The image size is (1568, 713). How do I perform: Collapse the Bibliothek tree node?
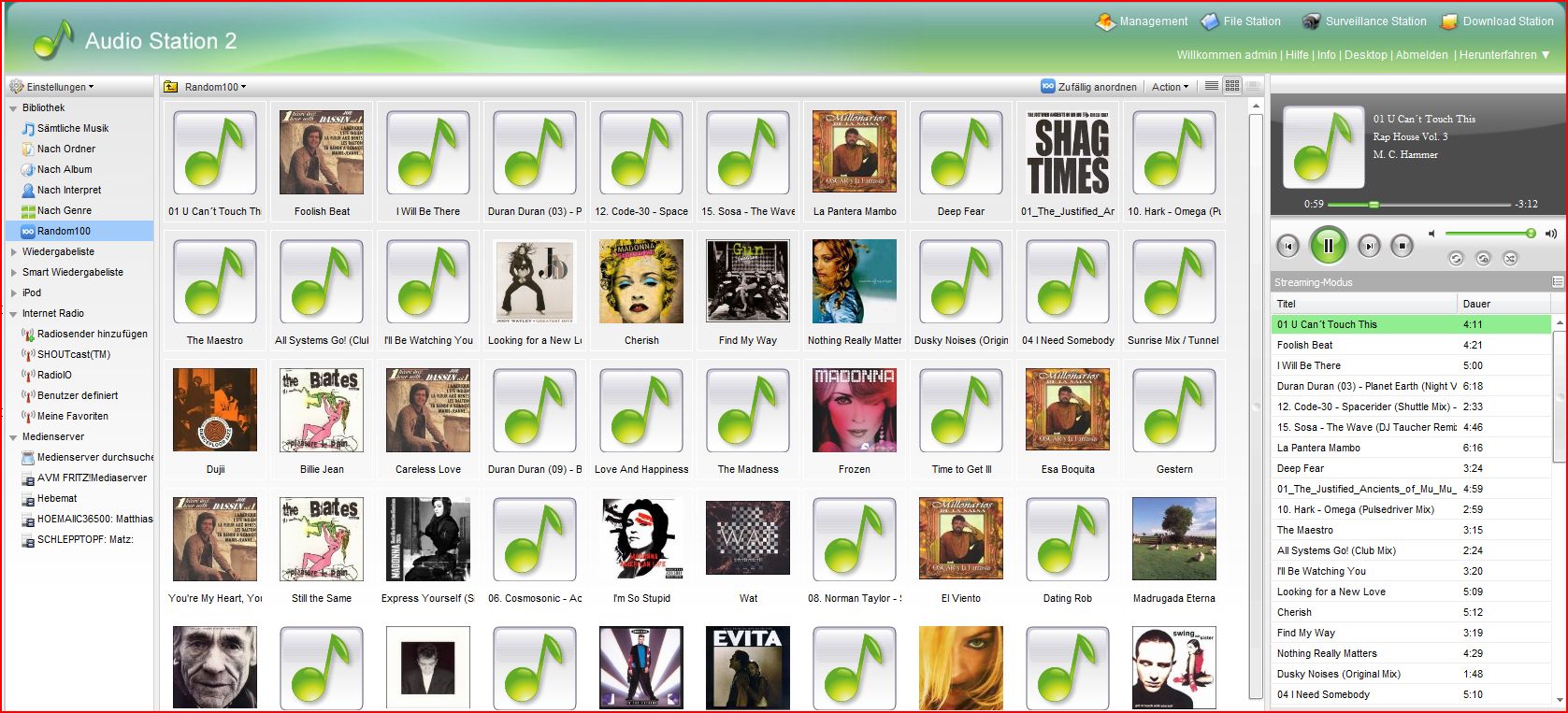tap(13, 108)
